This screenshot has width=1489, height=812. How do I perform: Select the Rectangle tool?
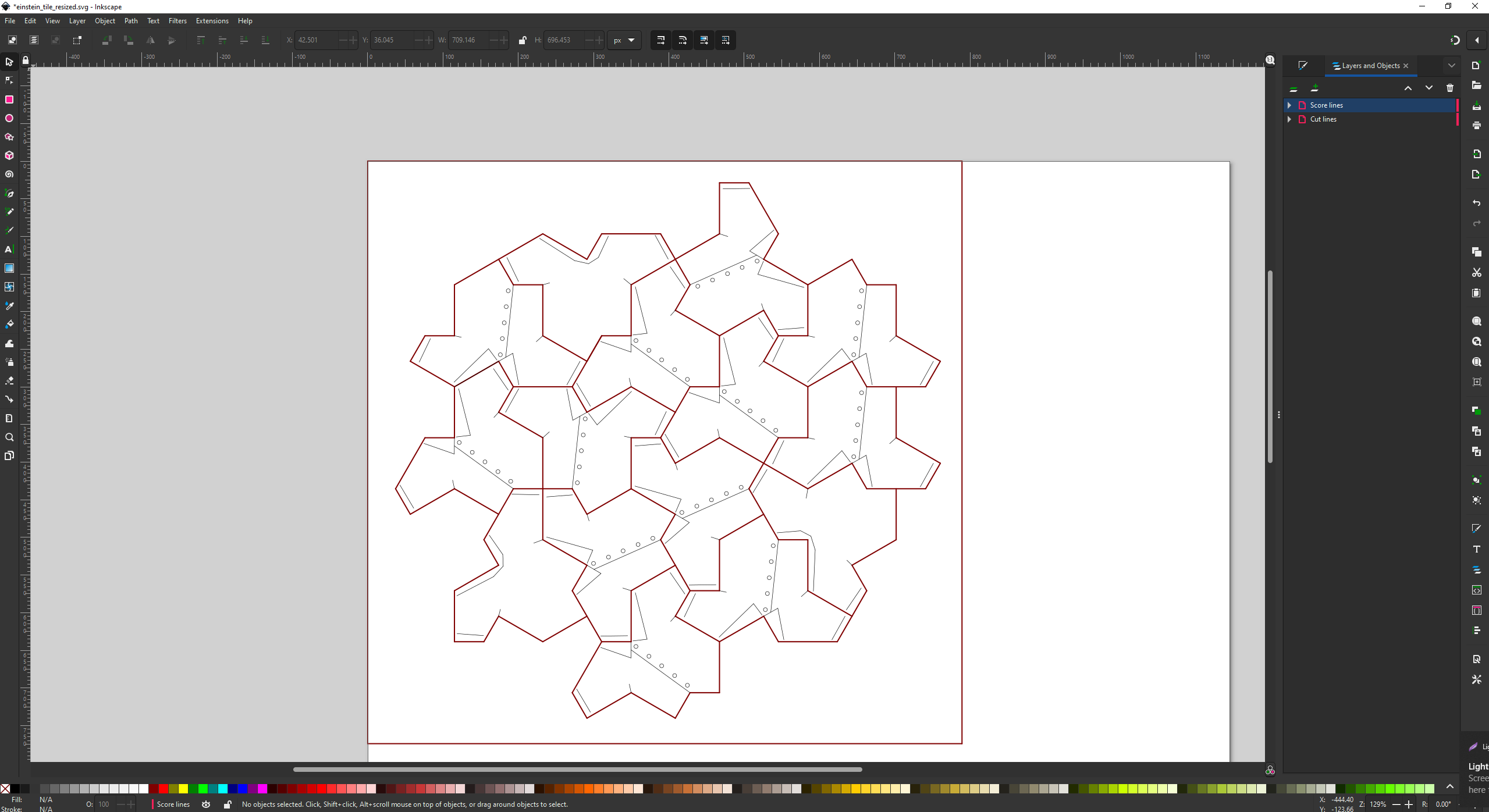pos(9,99)
